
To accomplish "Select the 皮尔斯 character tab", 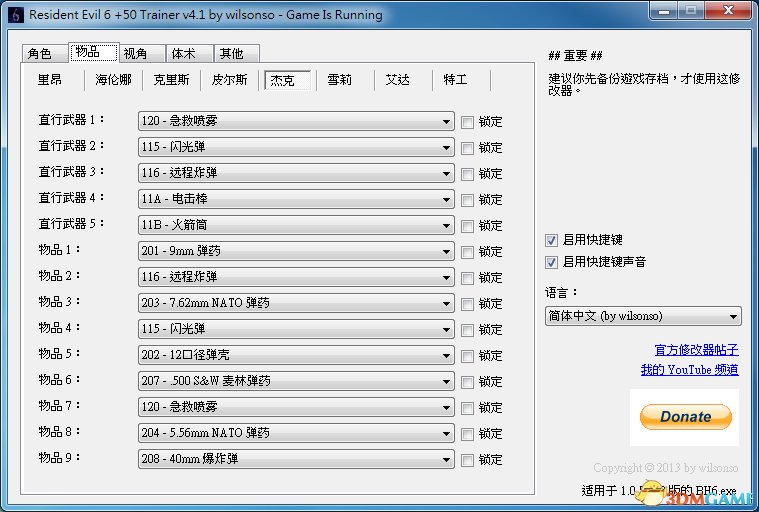I will coord(229,80).
